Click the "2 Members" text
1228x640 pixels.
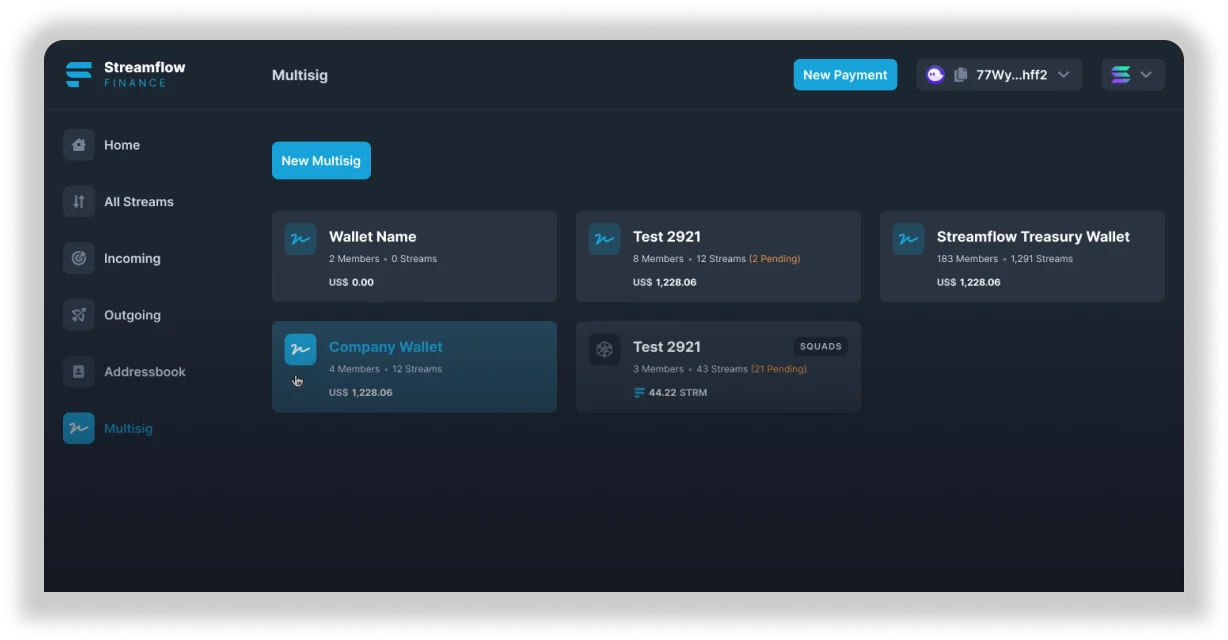tap(355, 259)
